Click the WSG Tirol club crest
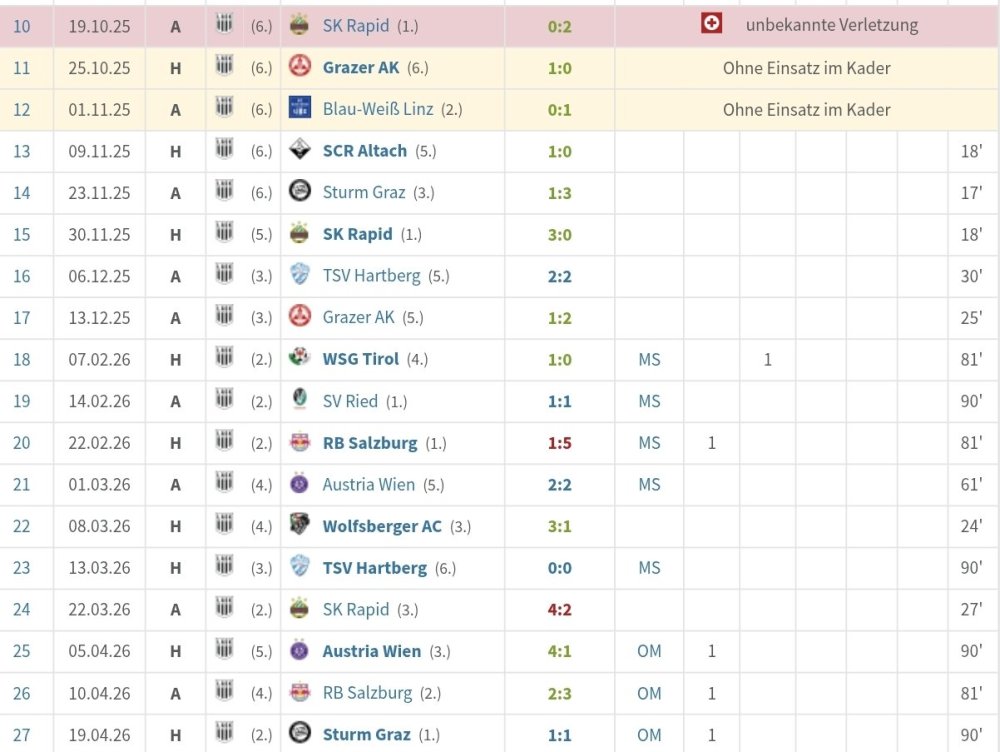The width and height of the screenshot is (1000, 752). (x=299, y=359)
